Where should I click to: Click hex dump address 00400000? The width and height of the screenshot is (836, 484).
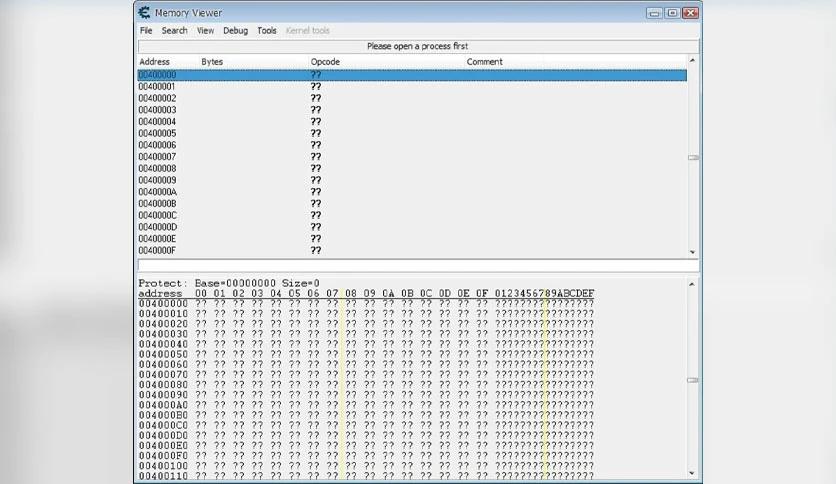coord(163,304)
